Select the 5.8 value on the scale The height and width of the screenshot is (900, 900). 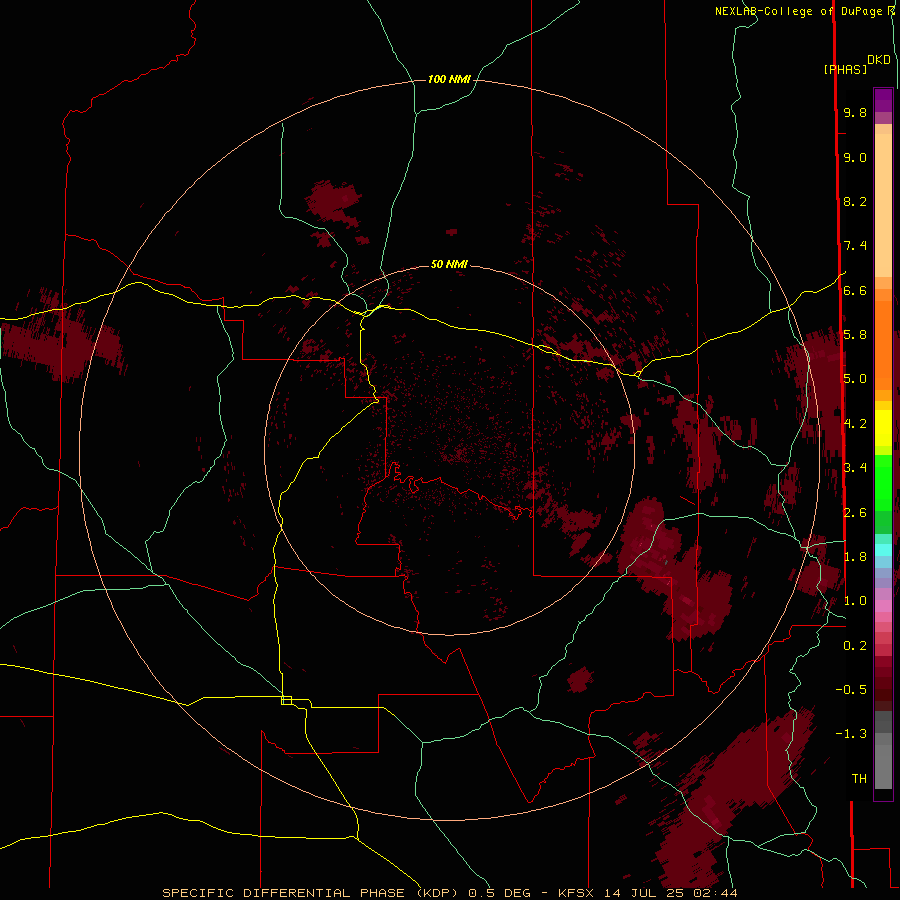pos(855,335)
